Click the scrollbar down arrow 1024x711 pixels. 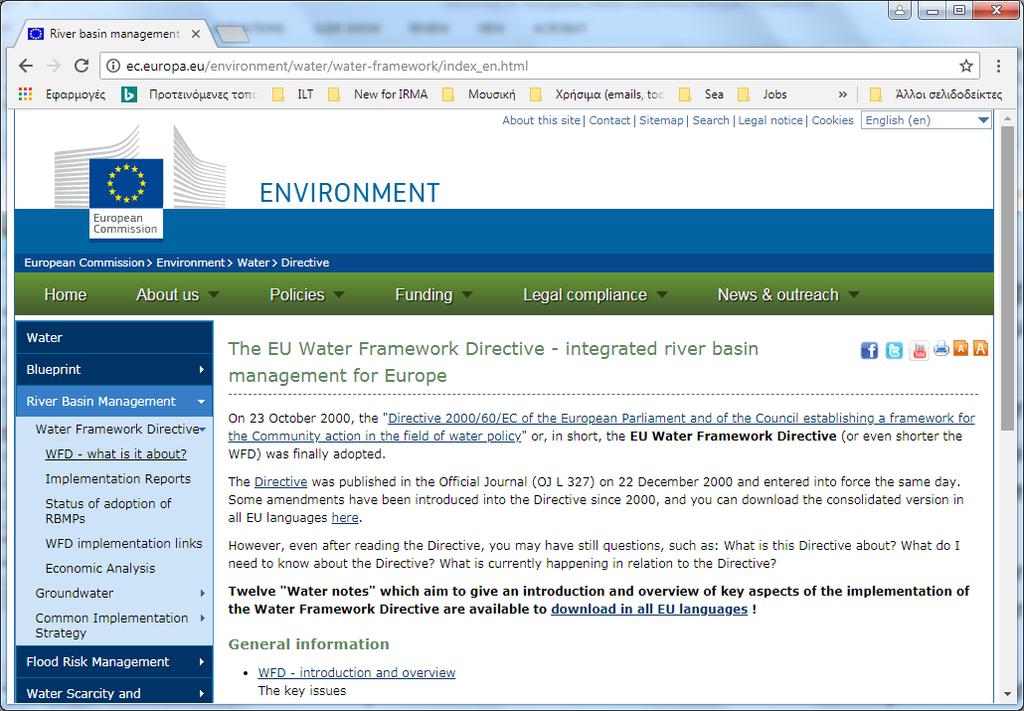(1008, 694)
